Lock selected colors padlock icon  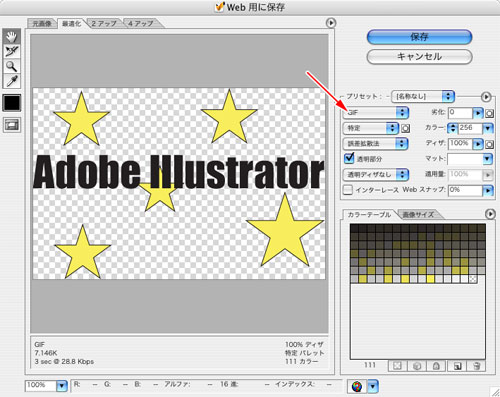point(436,366)
